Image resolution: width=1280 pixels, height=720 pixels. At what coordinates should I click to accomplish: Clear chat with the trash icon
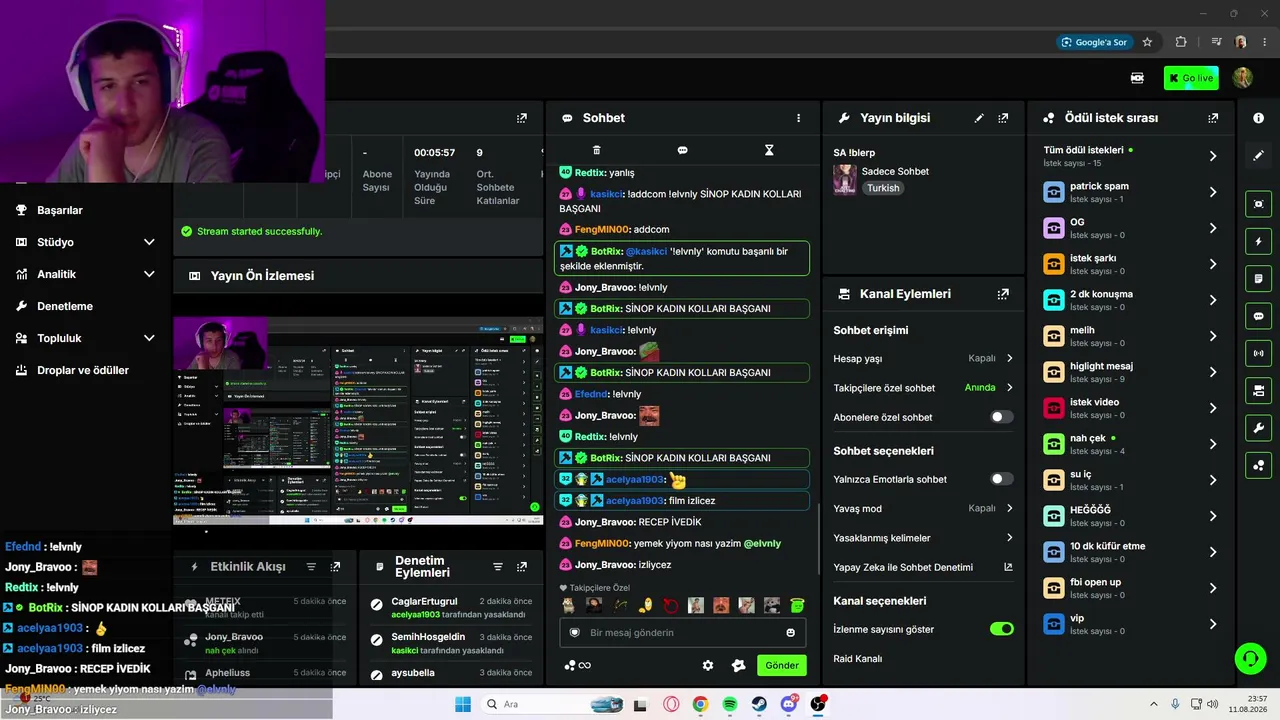(597, 150)
